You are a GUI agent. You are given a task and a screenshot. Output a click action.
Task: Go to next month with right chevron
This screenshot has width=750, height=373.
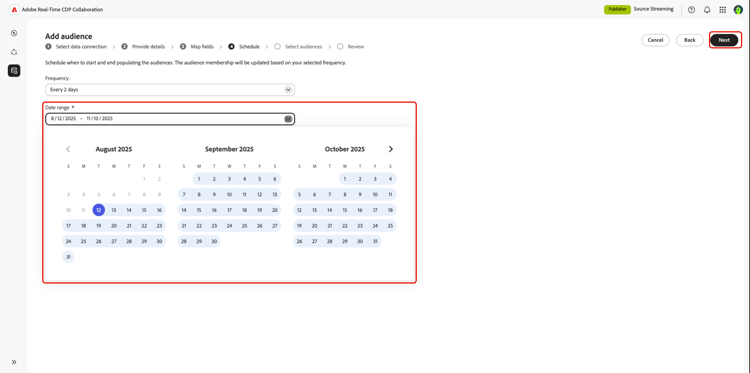coord(391,149)
